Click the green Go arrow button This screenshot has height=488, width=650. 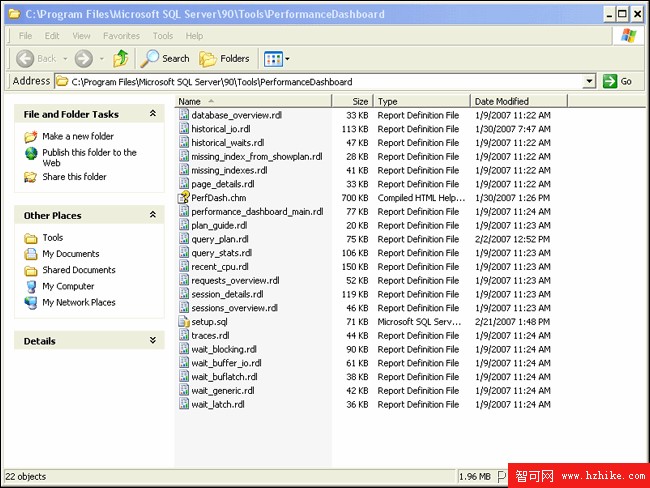pos(610,81)
